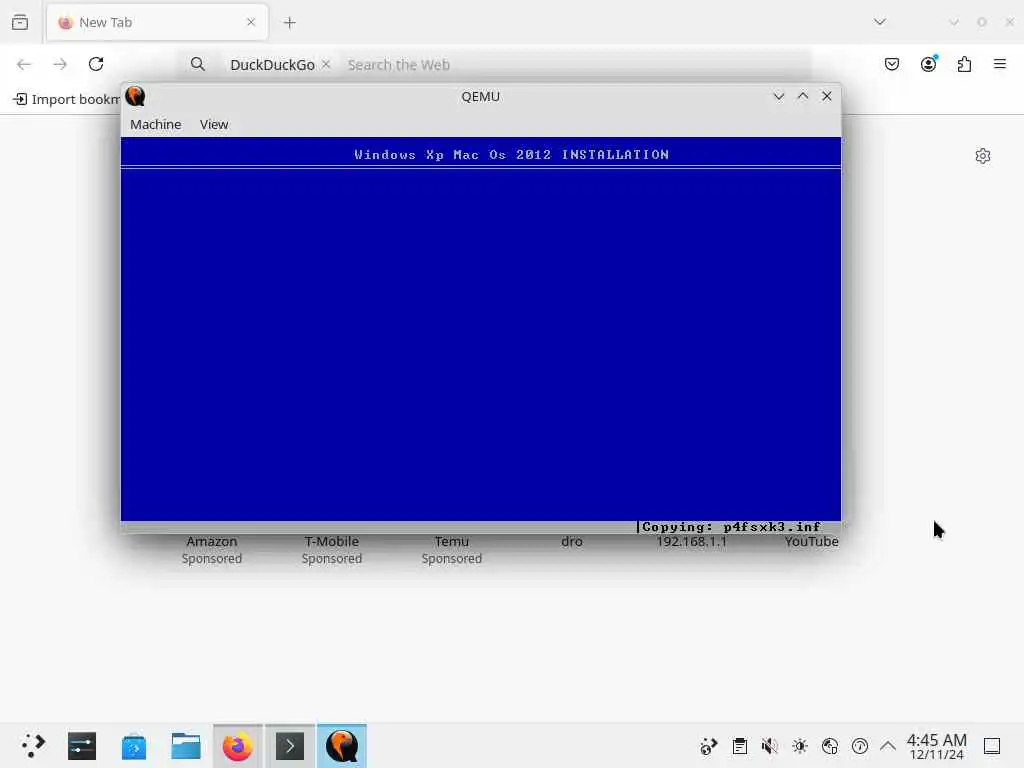Open the Pocket save icon
The width and height of the screenshot is (1024, 768).
pos(892,64)
